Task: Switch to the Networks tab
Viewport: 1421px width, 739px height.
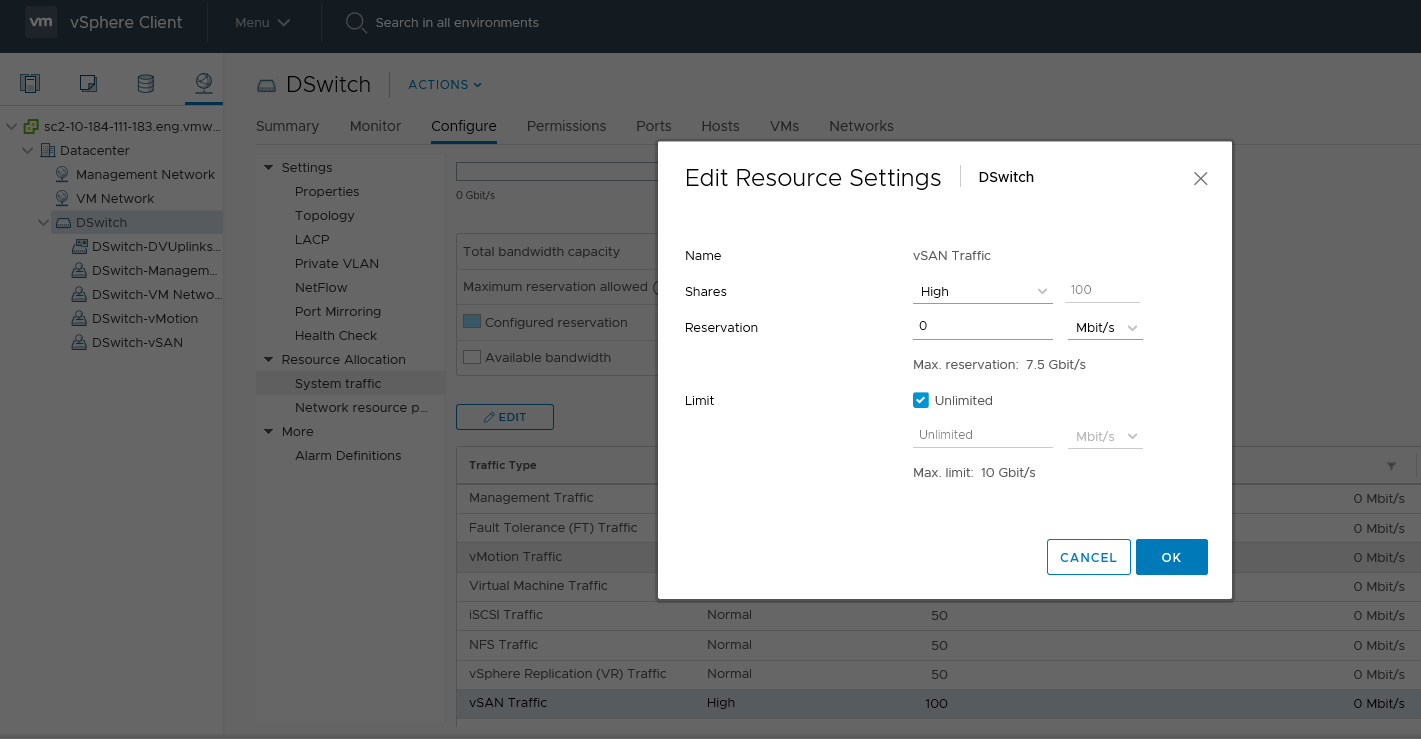Action: pyautogui.click(x=861, y=126)
